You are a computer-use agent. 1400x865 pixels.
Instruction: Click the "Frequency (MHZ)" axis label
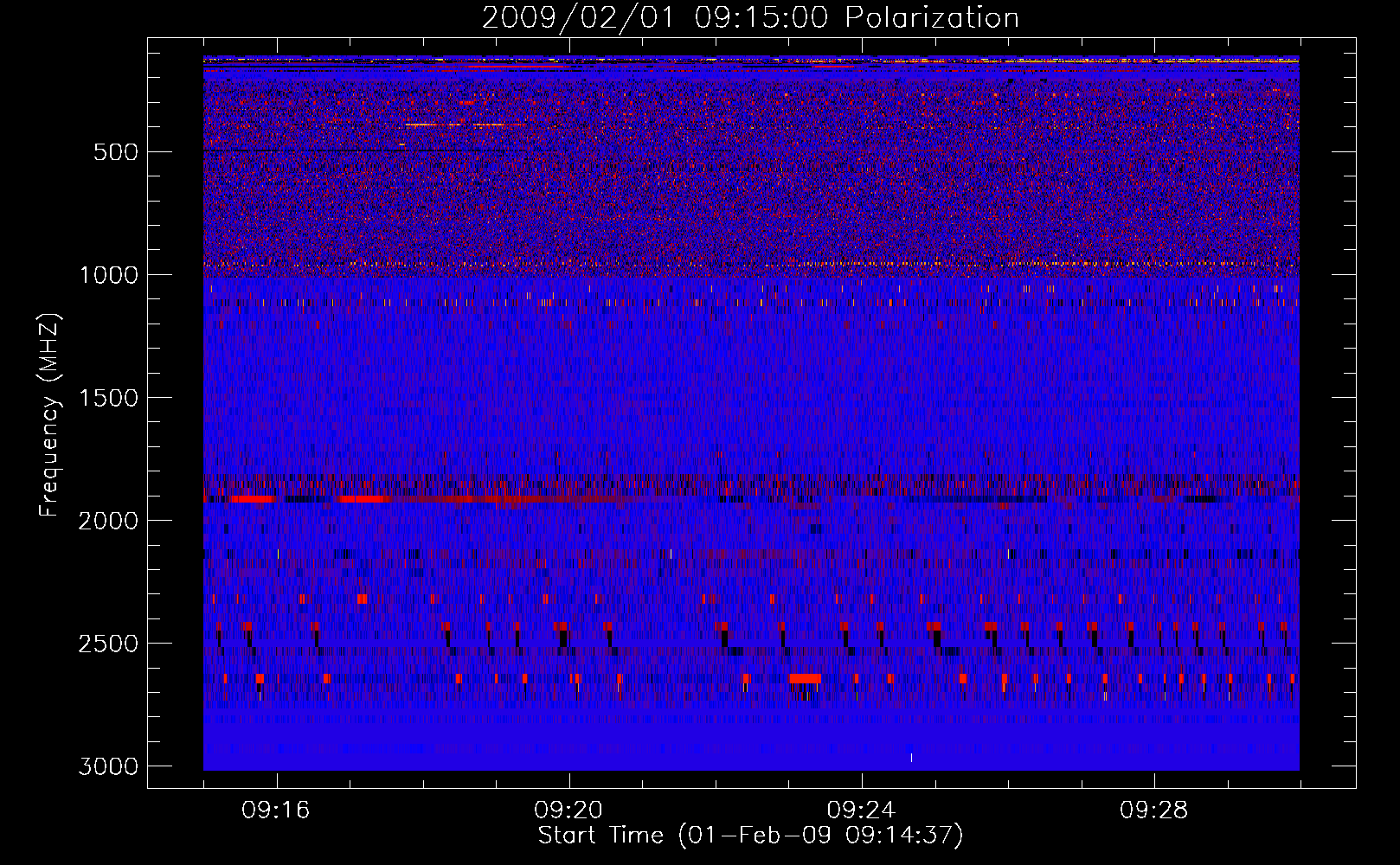(x=50, y=415)
